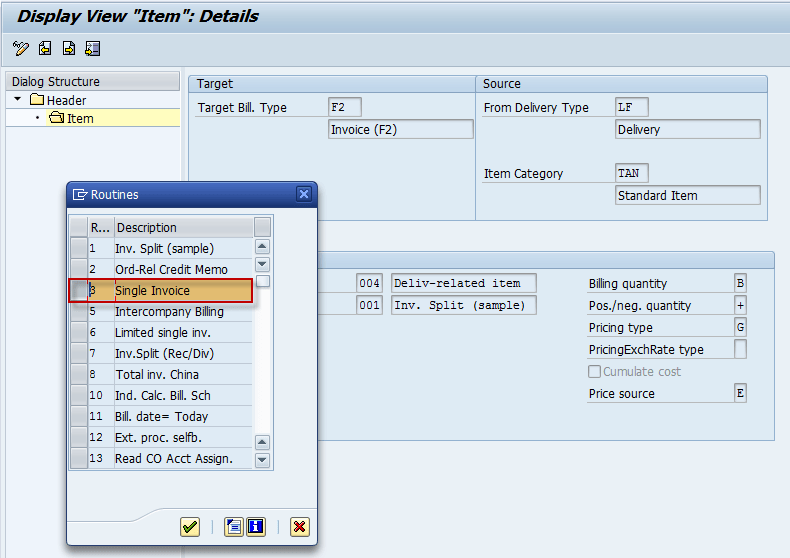Choose the Intercompany Billing routine
The image size is (790, 558).
coord(183,311)
